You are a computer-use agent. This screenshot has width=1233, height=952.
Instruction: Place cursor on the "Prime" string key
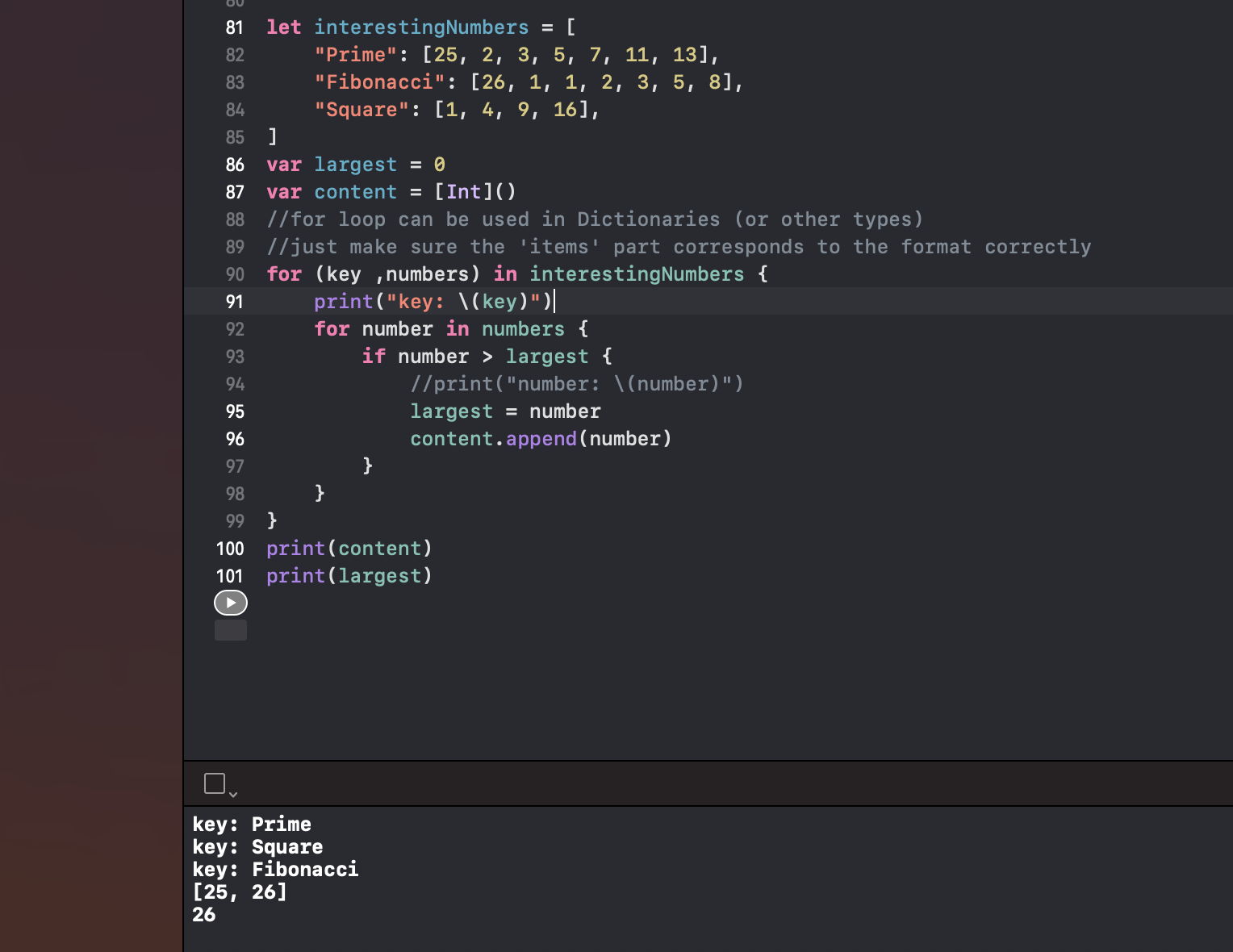356,55
